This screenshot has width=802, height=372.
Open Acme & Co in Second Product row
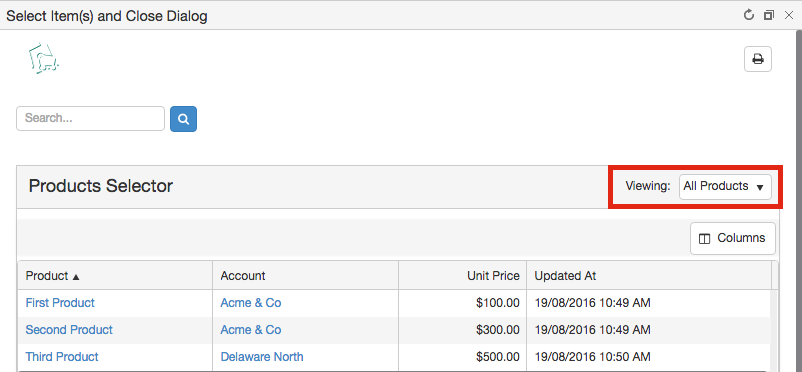(x=251, y=330)
